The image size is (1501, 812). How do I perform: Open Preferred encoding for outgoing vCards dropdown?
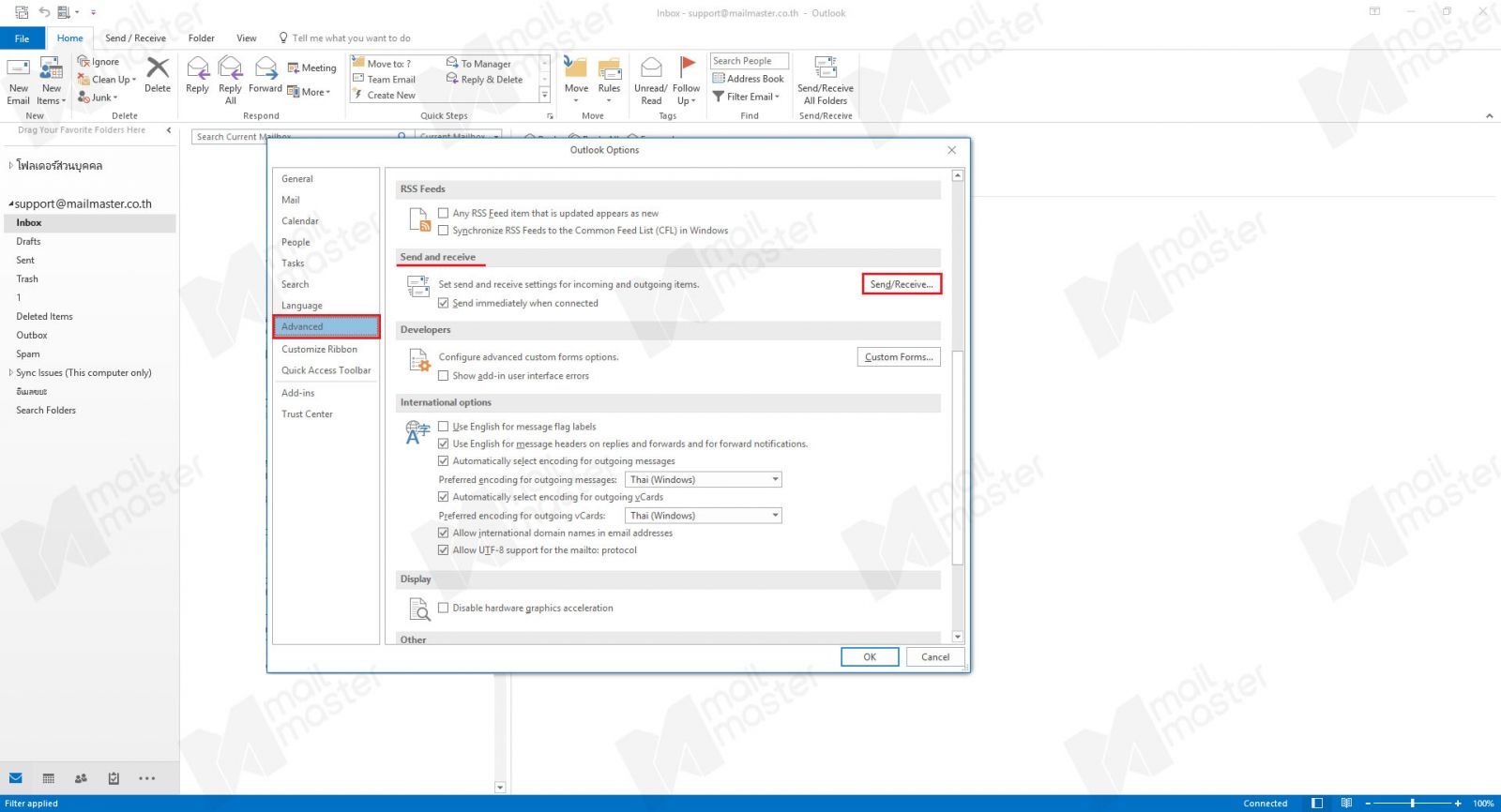(704, 516)
